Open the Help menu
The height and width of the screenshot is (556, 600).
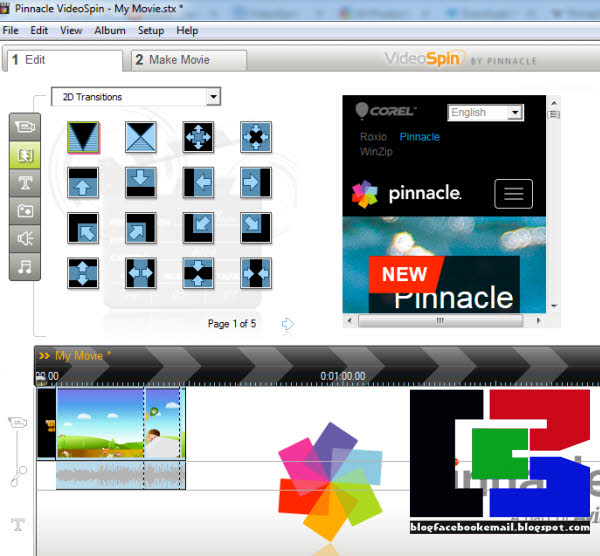click(x=187, y=31)
